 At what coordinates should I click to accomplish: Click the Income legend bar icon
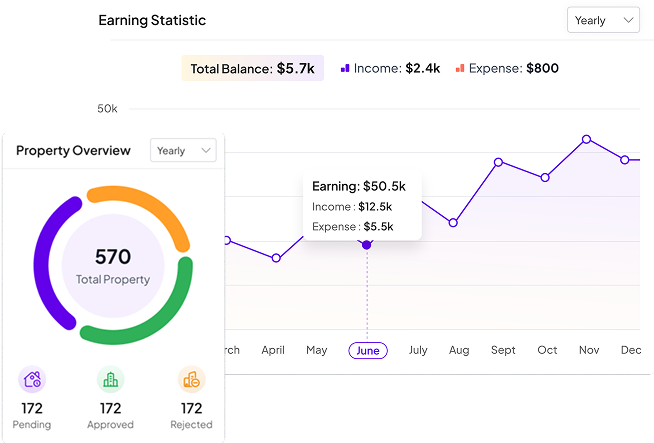pos(345,68)
